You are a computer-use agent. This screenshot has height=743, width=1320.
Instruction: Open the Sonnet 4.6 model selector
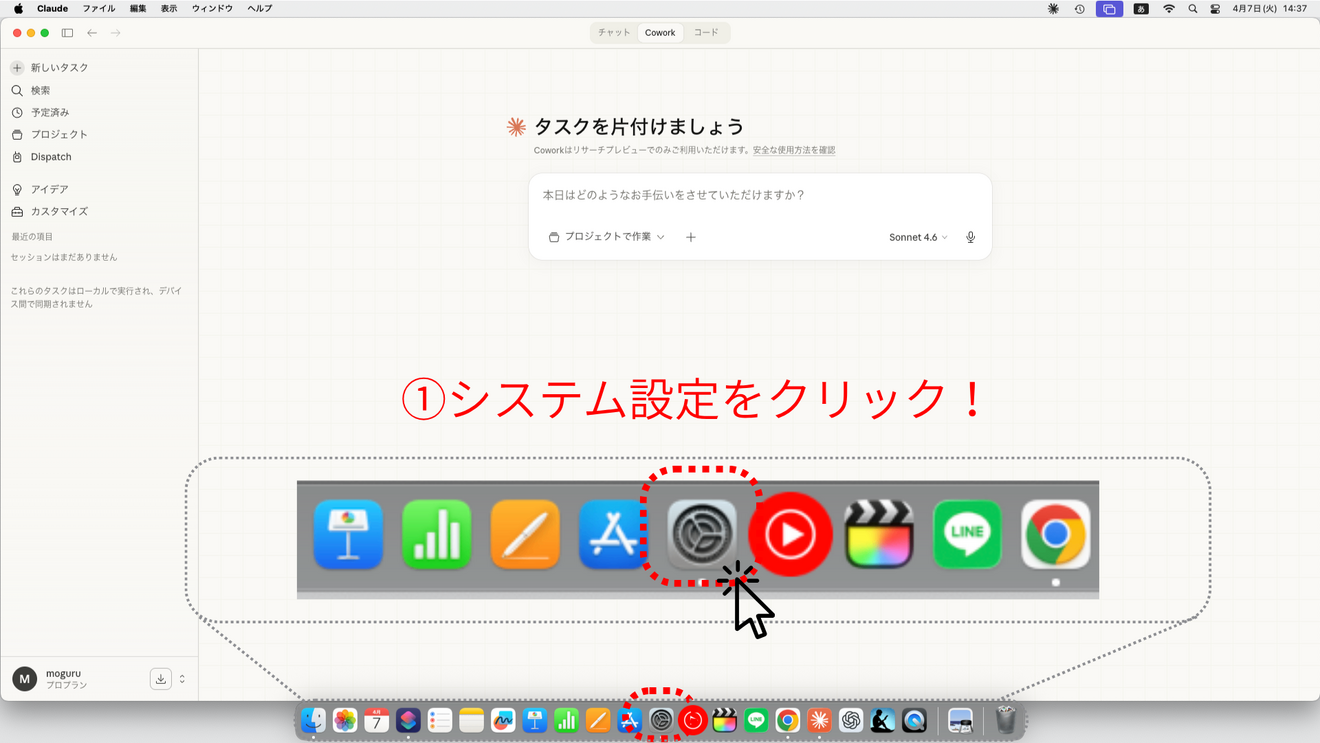(x=918, y=237)
